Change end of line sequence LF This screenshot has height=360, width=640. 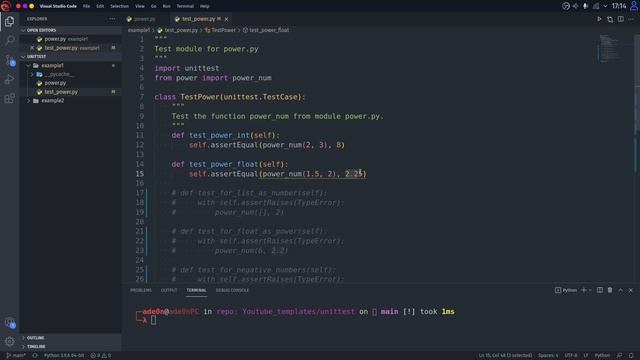[586, 356]
